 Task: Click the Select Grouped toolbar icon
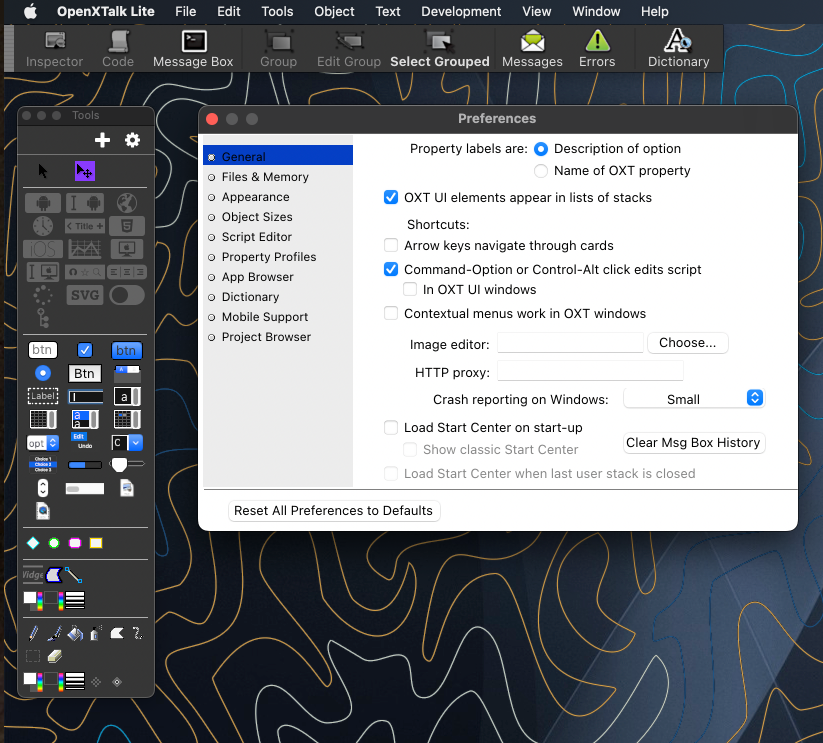pos(439,49)
